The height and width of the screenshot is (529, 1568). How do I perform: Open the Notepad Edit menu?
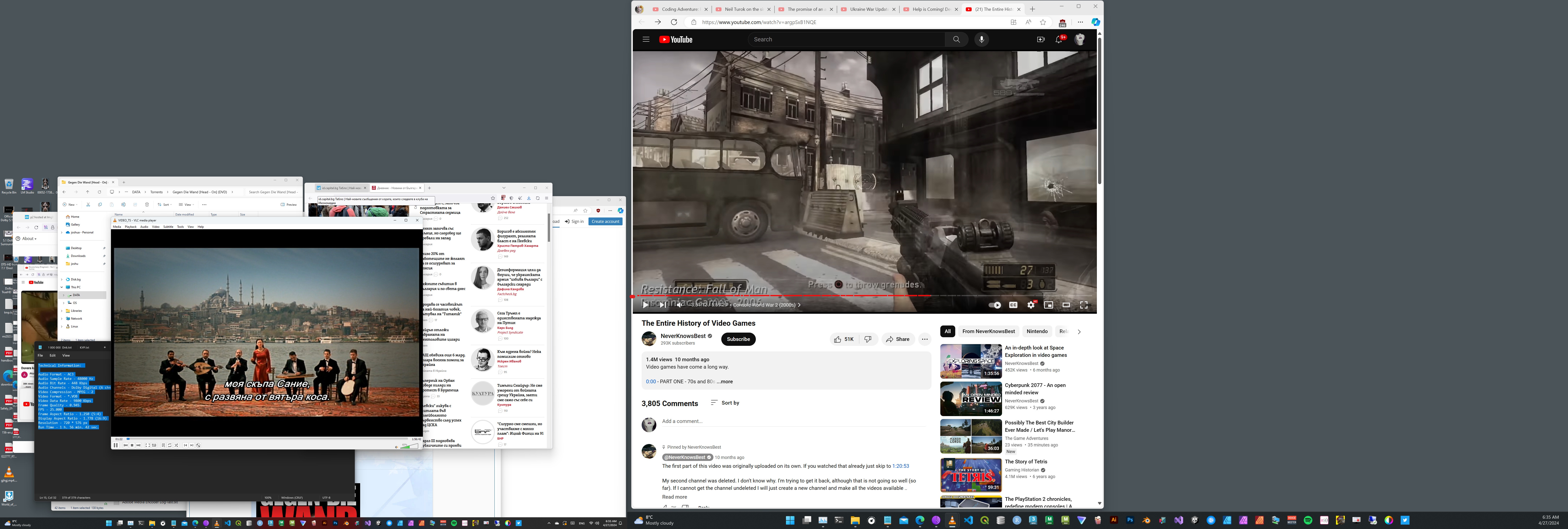[x=52, y=356]
